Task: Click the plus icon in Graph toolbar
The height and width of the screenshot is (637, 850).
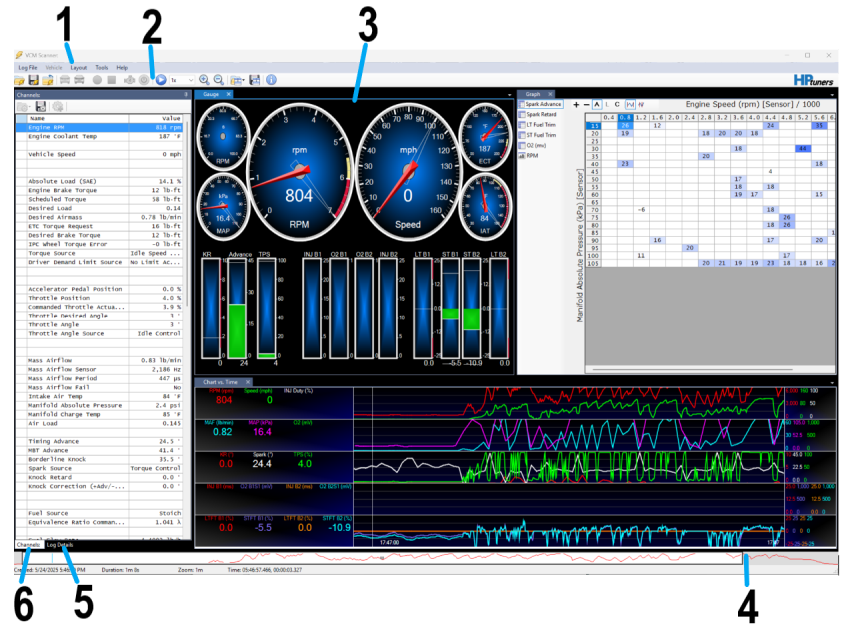Action: pos(575,104)
